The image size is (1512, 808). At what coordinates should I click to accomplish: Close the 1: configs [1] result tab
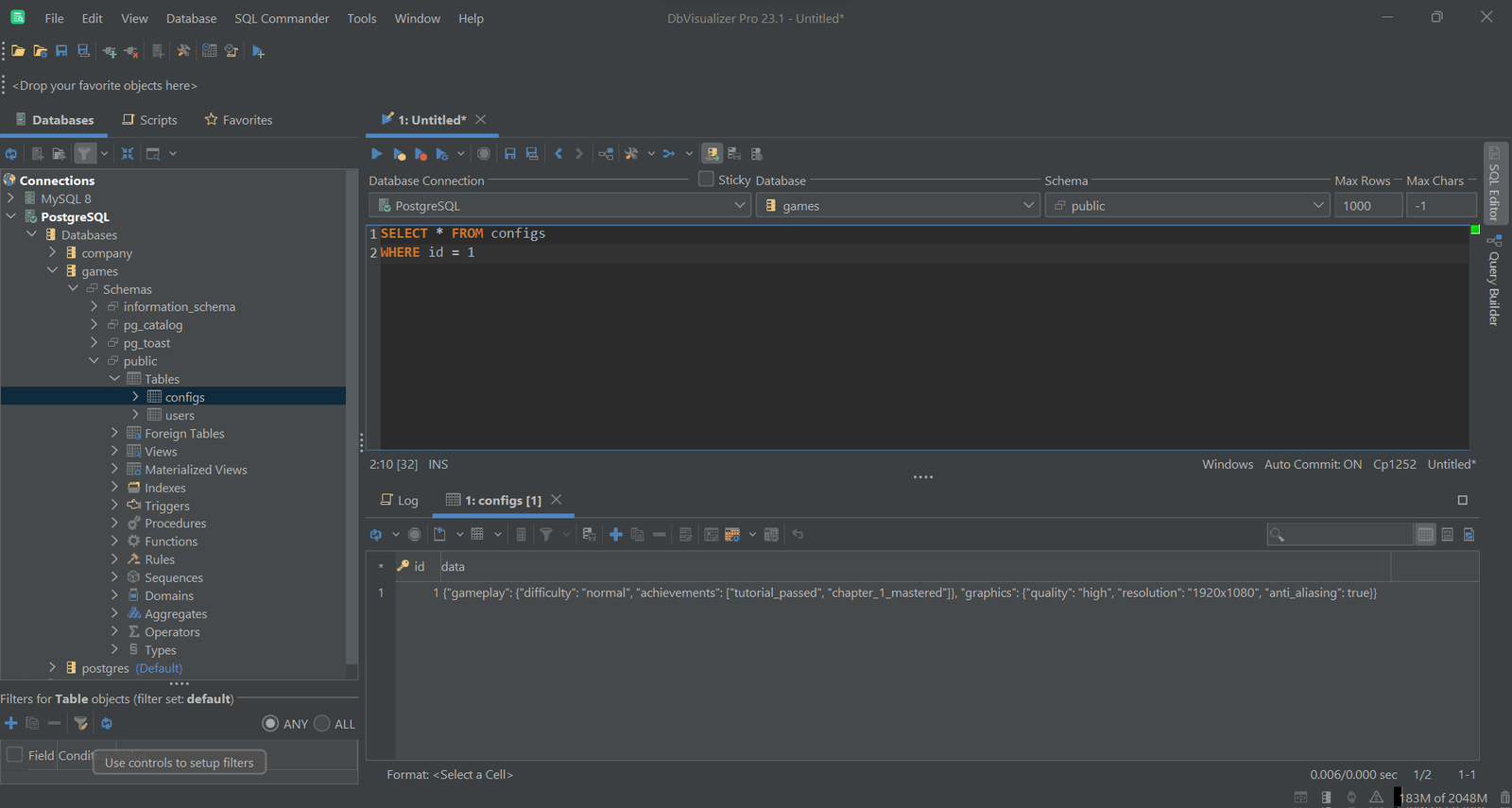pos(557,499)
